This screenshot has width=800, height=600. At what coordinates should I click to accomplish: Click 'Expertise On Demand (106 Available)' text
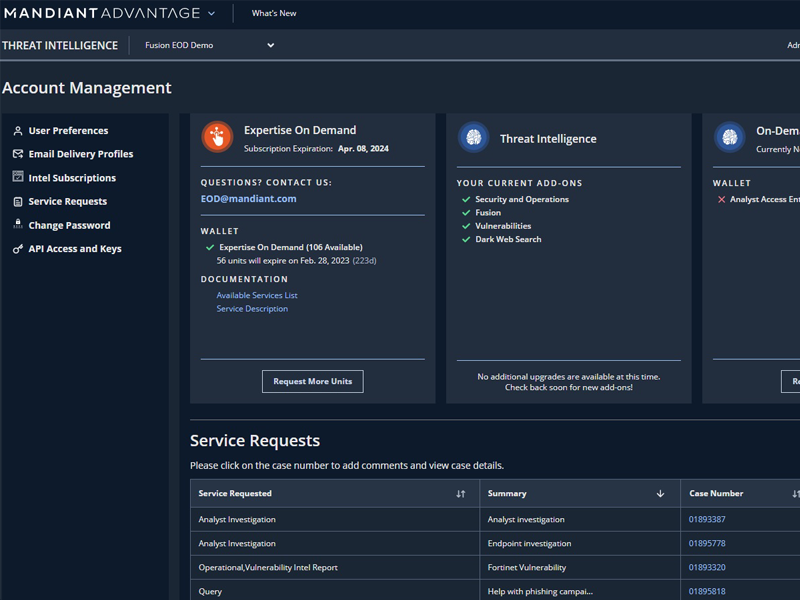click(x=291, y=247)
